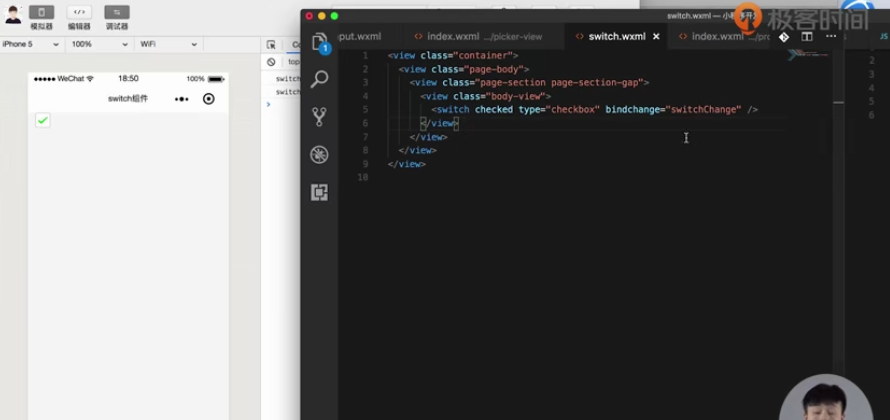Open the editor More Actions ellipsis
The height and width of the screenshot is (420, 890).
(831, 36)
